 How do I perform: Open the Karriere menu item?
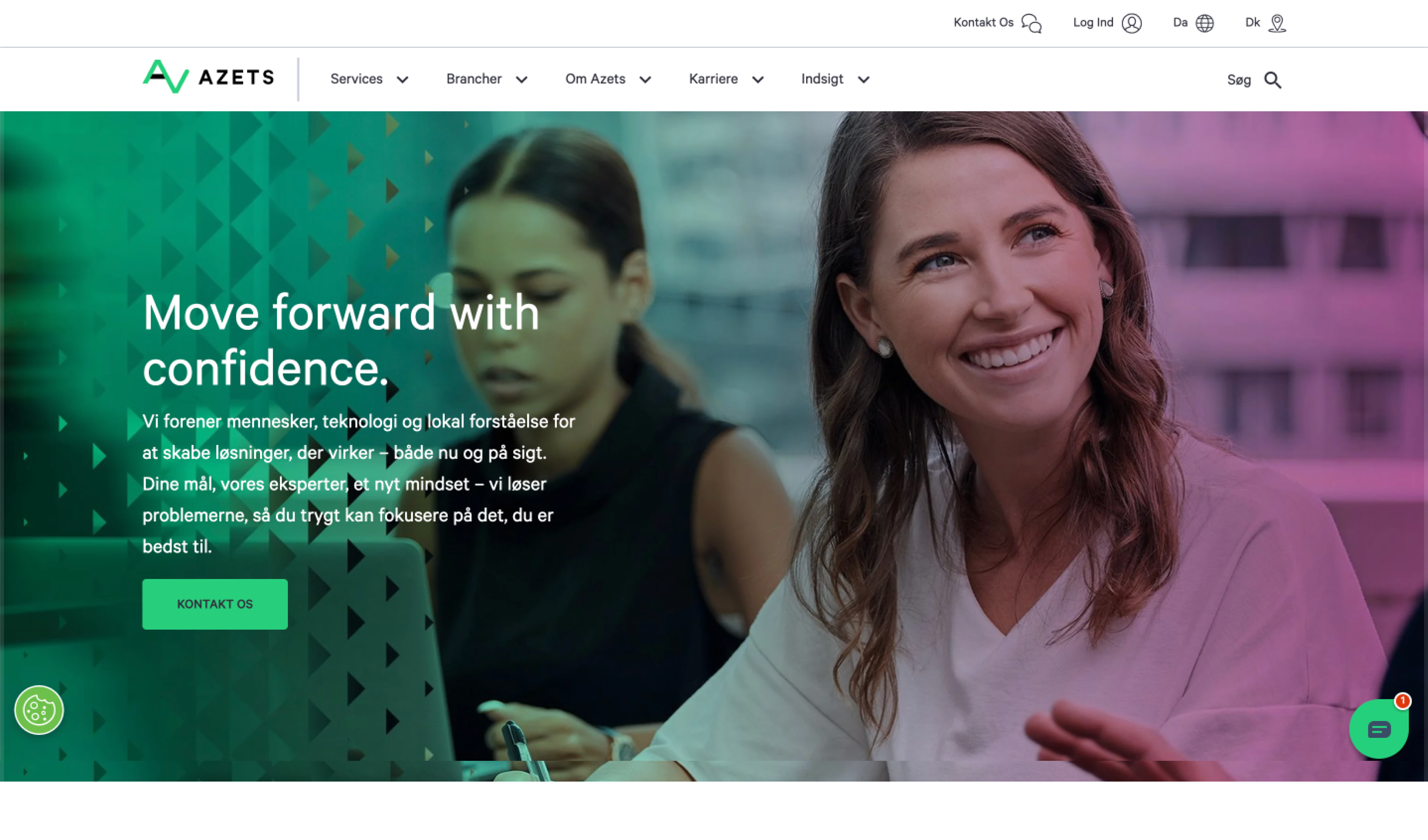pyautogui.click(x=713, y=79)
